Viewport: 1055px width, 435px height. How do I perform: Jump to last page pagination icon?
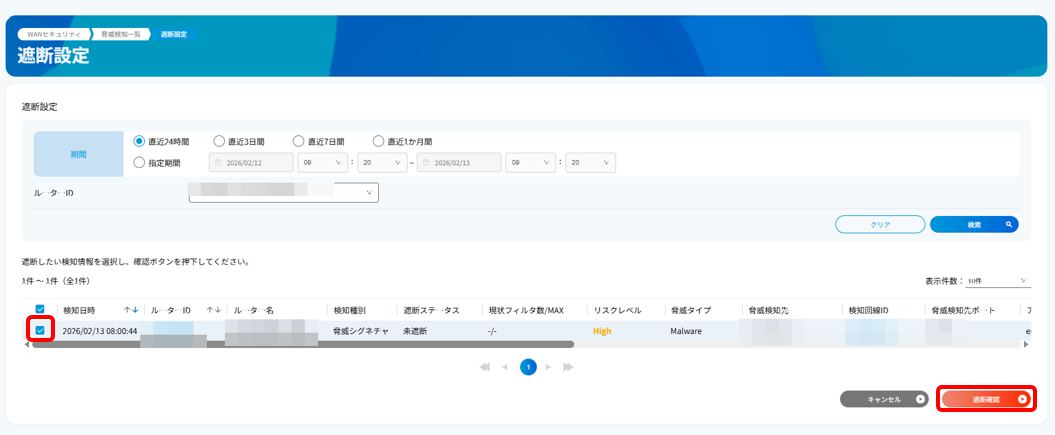pos(569,367)
